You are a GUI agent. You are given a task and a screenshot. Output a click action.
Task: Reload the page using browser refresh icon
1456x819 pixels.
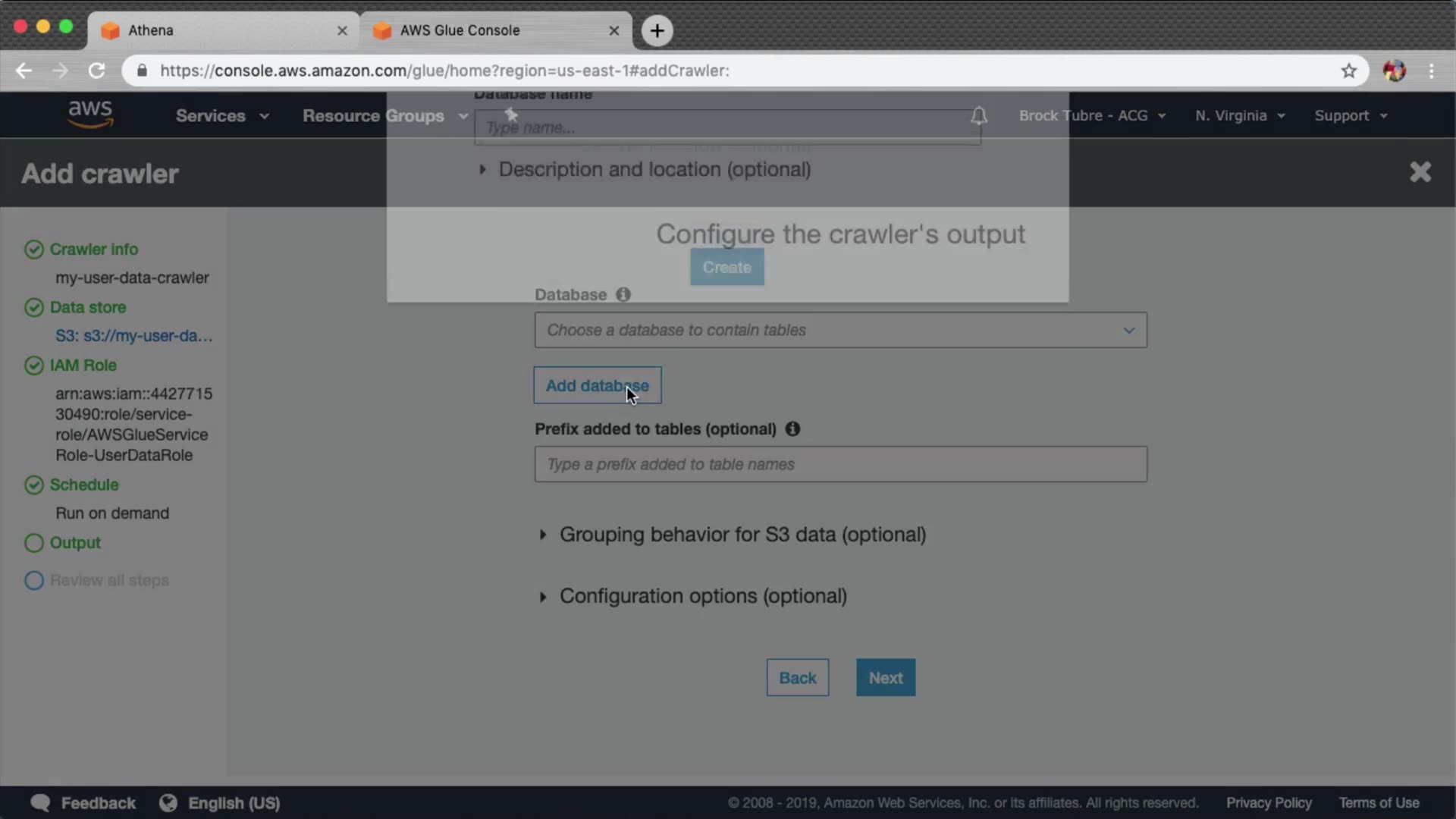click(96, 71)
